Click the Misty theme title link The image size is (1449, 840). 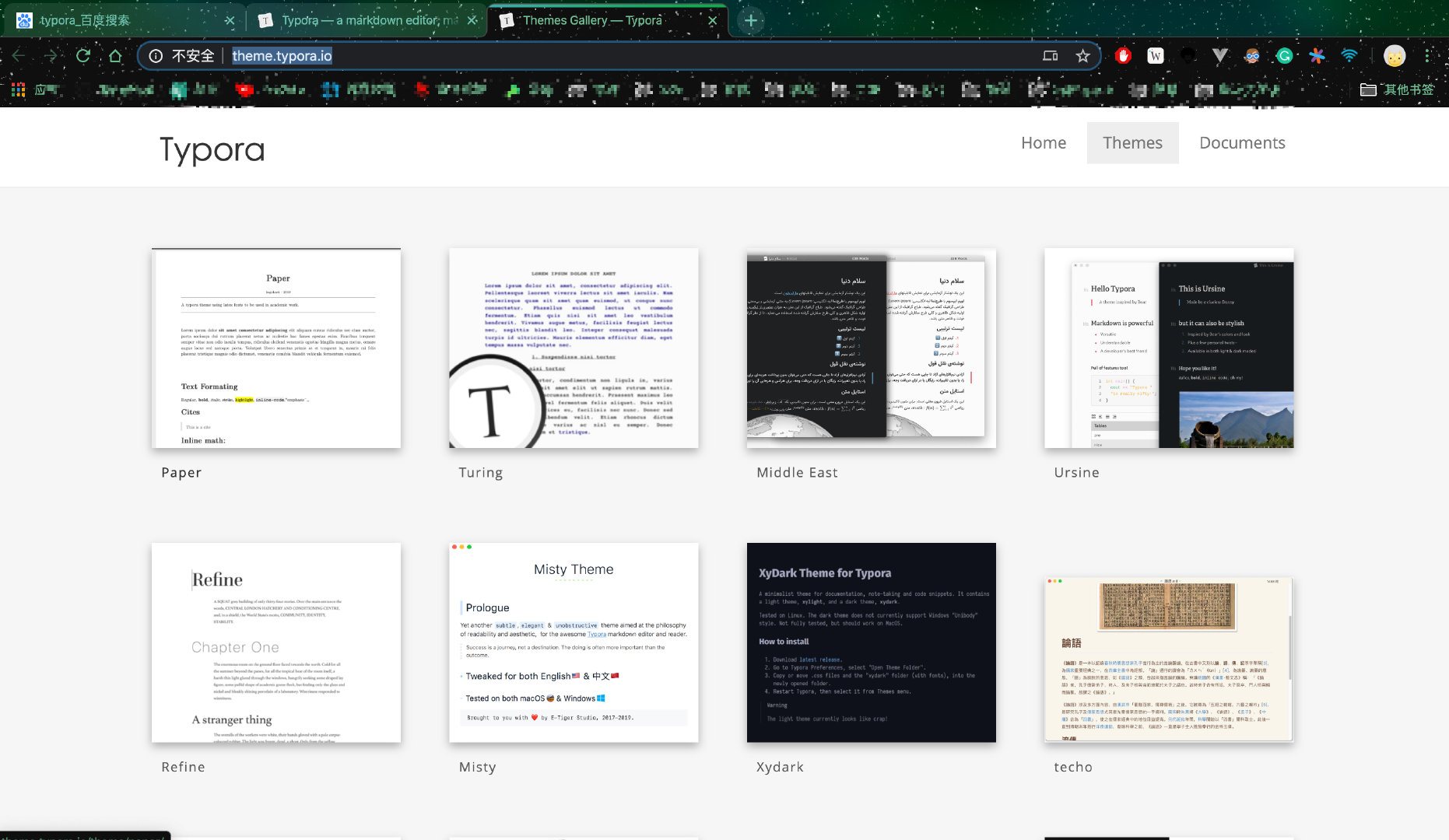tap(477, 767)
